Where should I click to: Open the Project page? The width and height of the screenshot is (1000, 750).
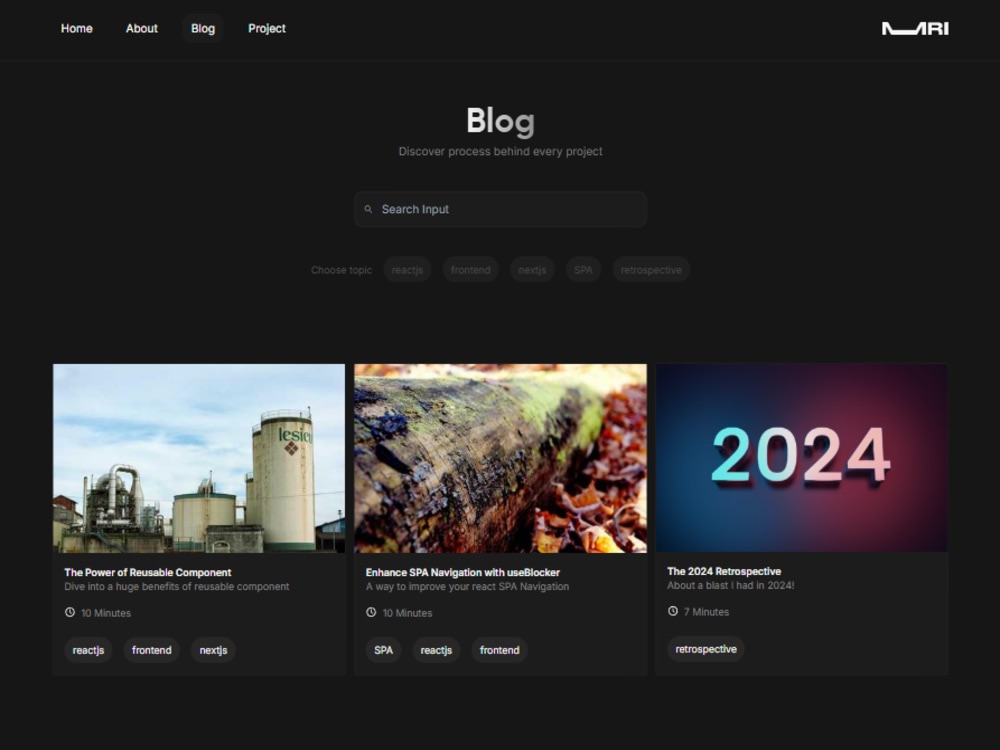click(x=267, y=29)
